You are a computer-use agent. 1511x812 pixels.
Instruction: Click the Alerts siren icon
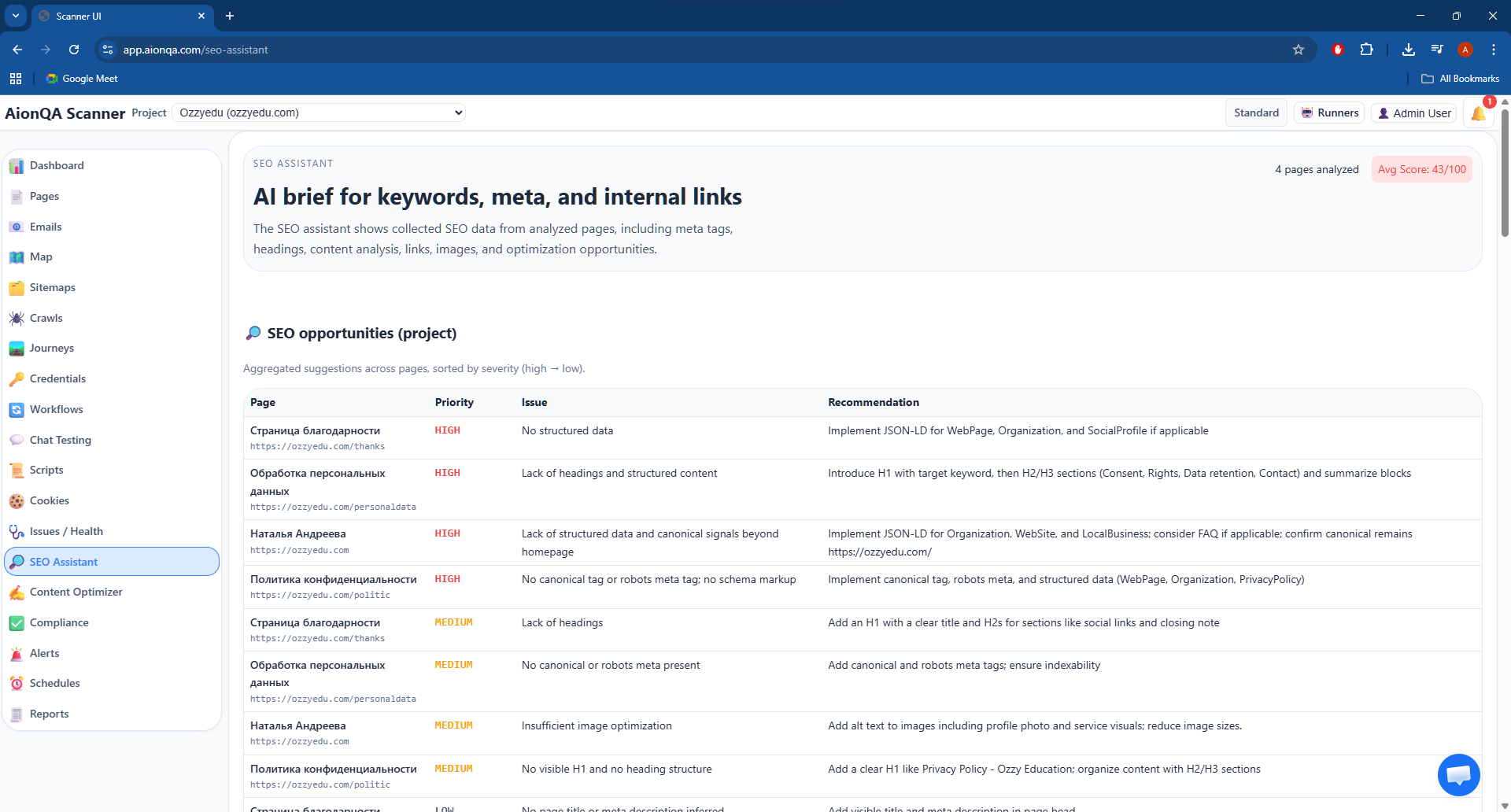pyautogui.click(x=17, y=654)
